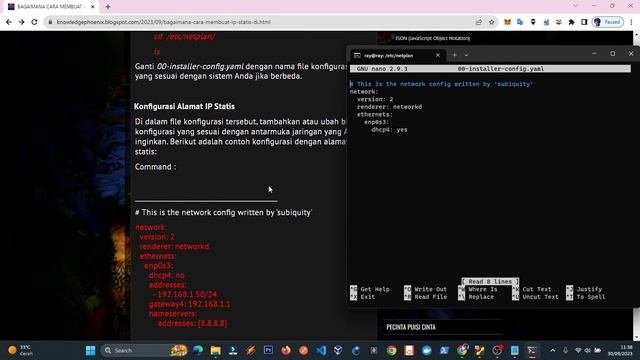The height and width of the screenshot is (360, 640).
Task: Open the clock and date panel
Action: pyautogui.click(x=620, y=350)
